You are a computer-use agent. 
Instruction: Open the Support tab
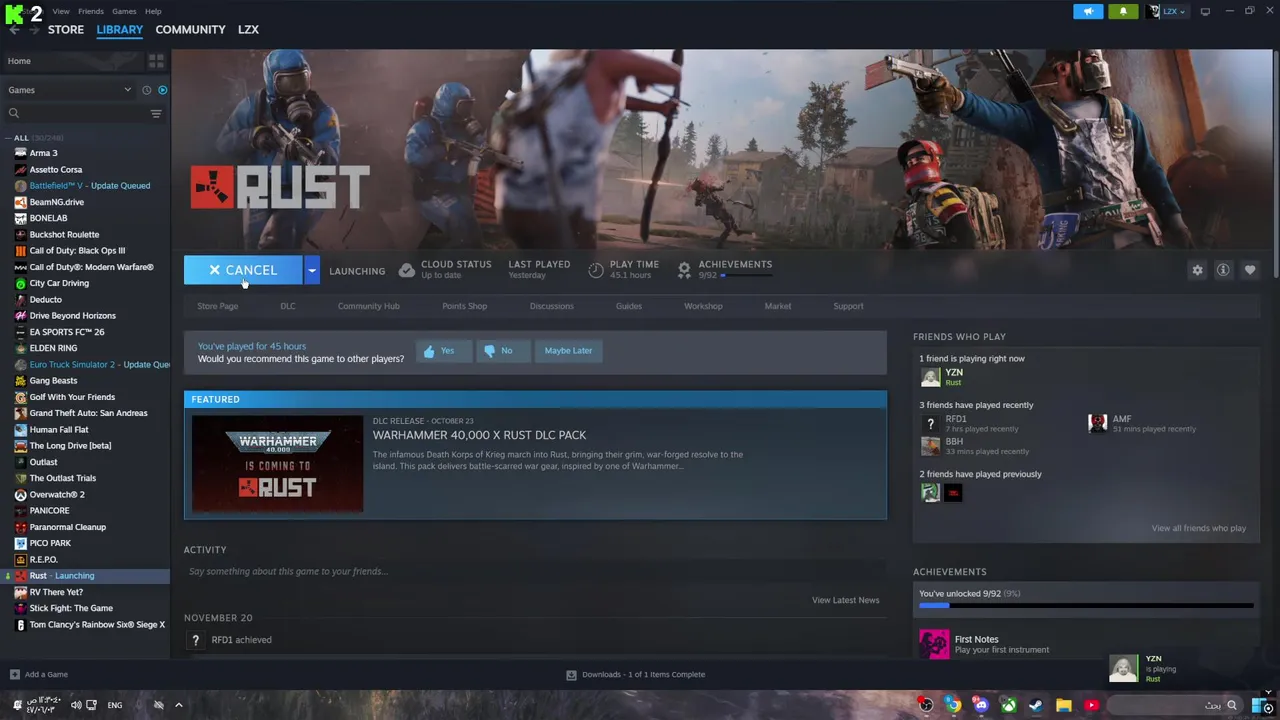[848, 306]
